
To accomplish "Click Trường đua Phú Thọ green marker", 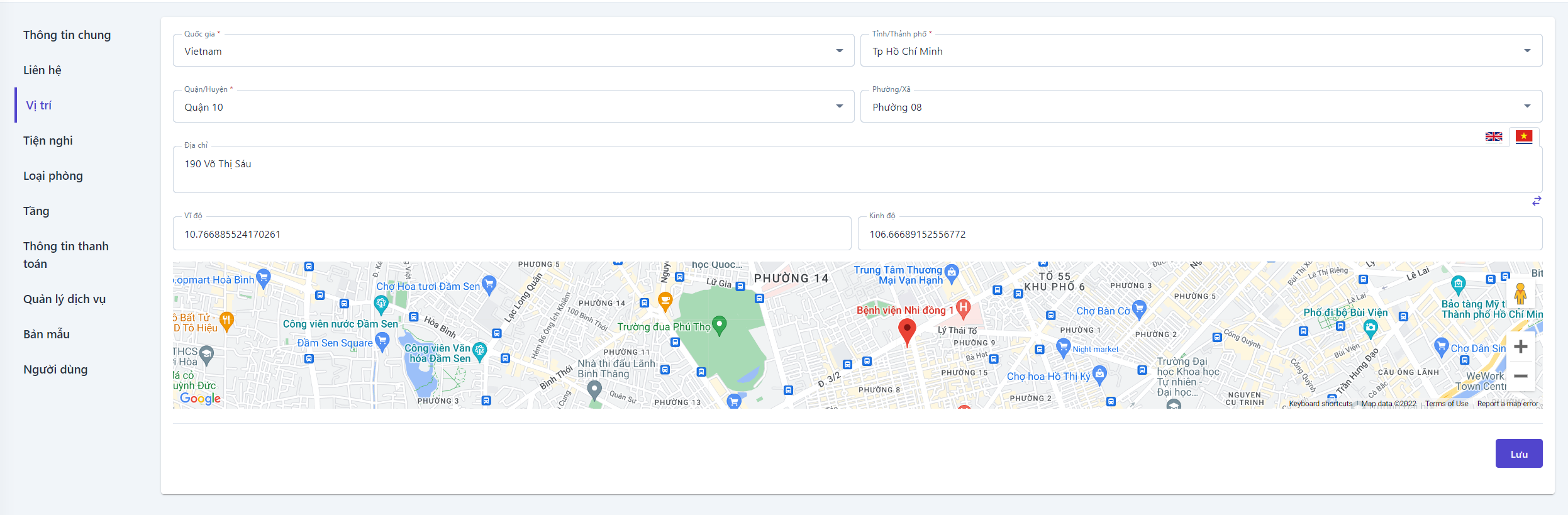I will point(719,325).
